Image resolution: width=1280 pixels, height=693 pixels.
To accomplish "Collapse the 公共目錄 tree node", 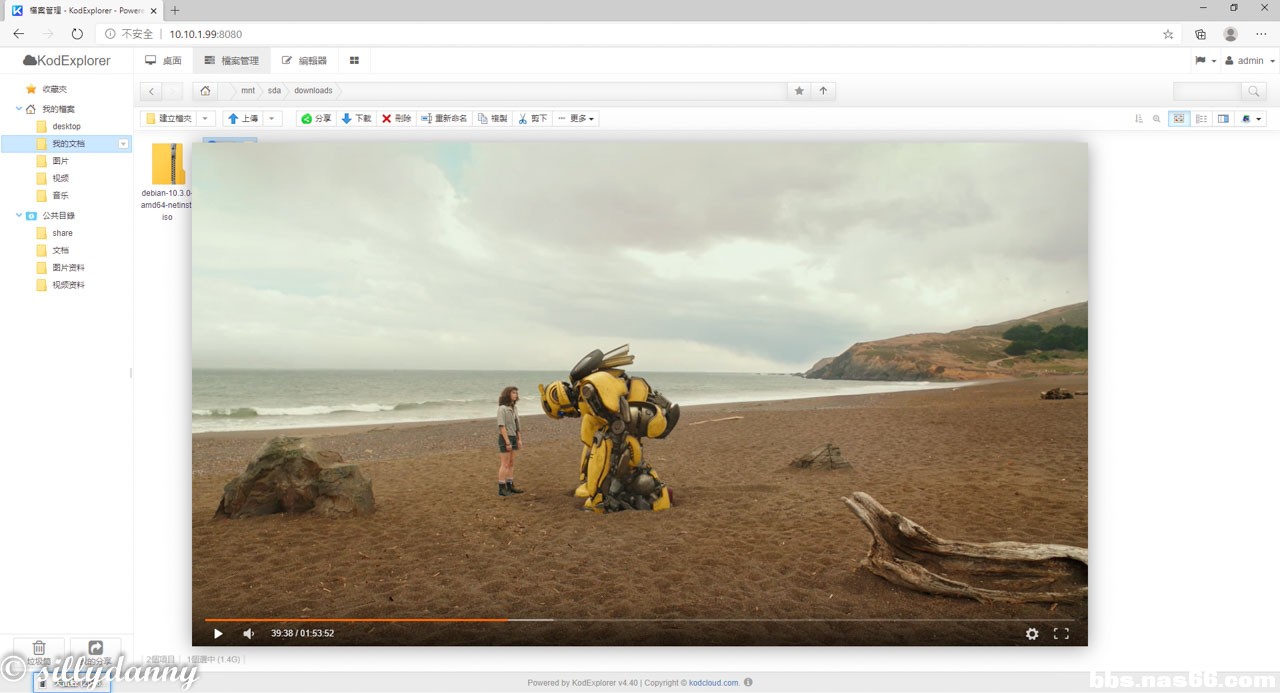I will 19,215.
